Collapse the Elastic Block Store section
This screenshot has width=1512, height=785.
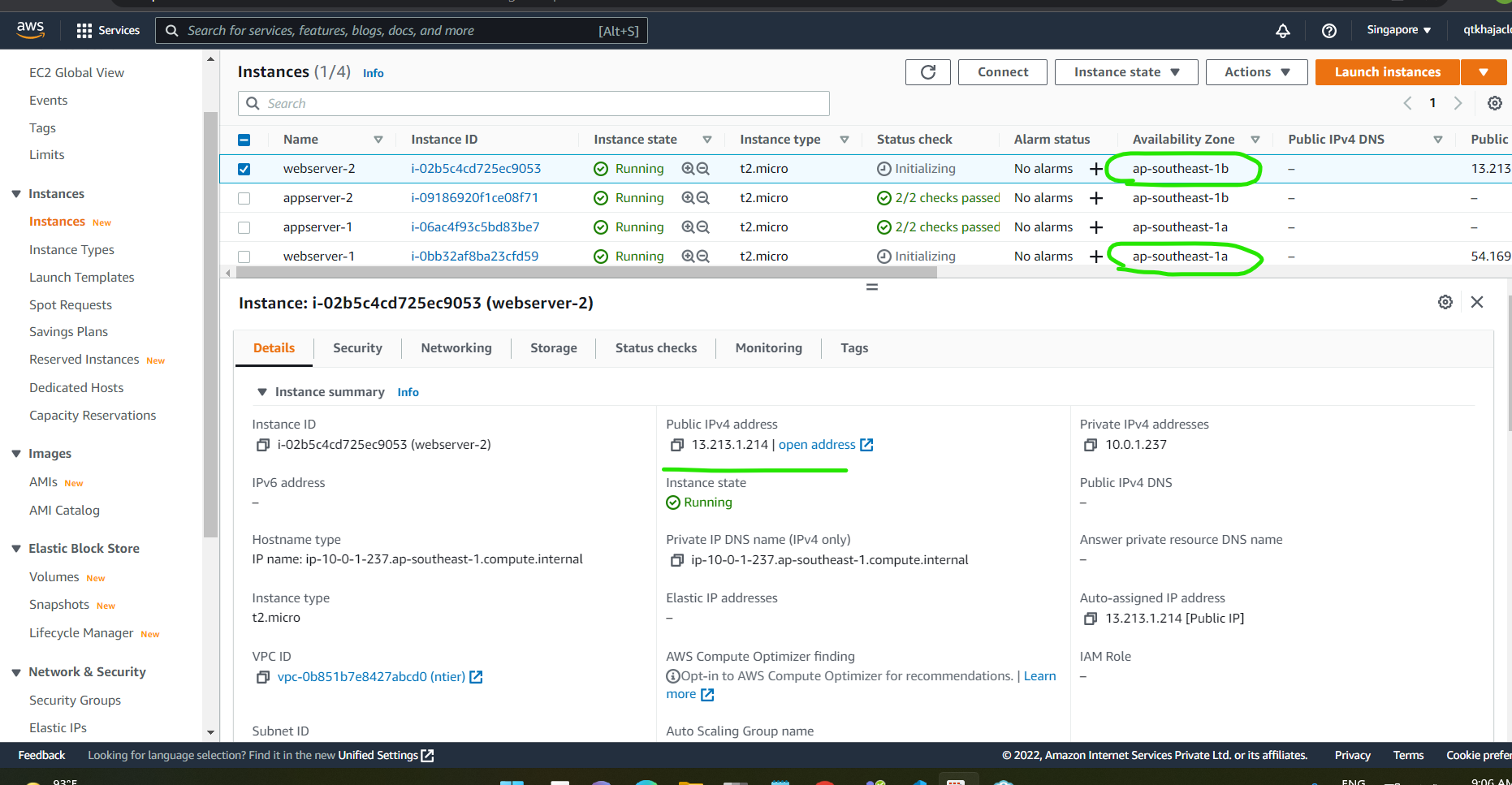[16, 549]
